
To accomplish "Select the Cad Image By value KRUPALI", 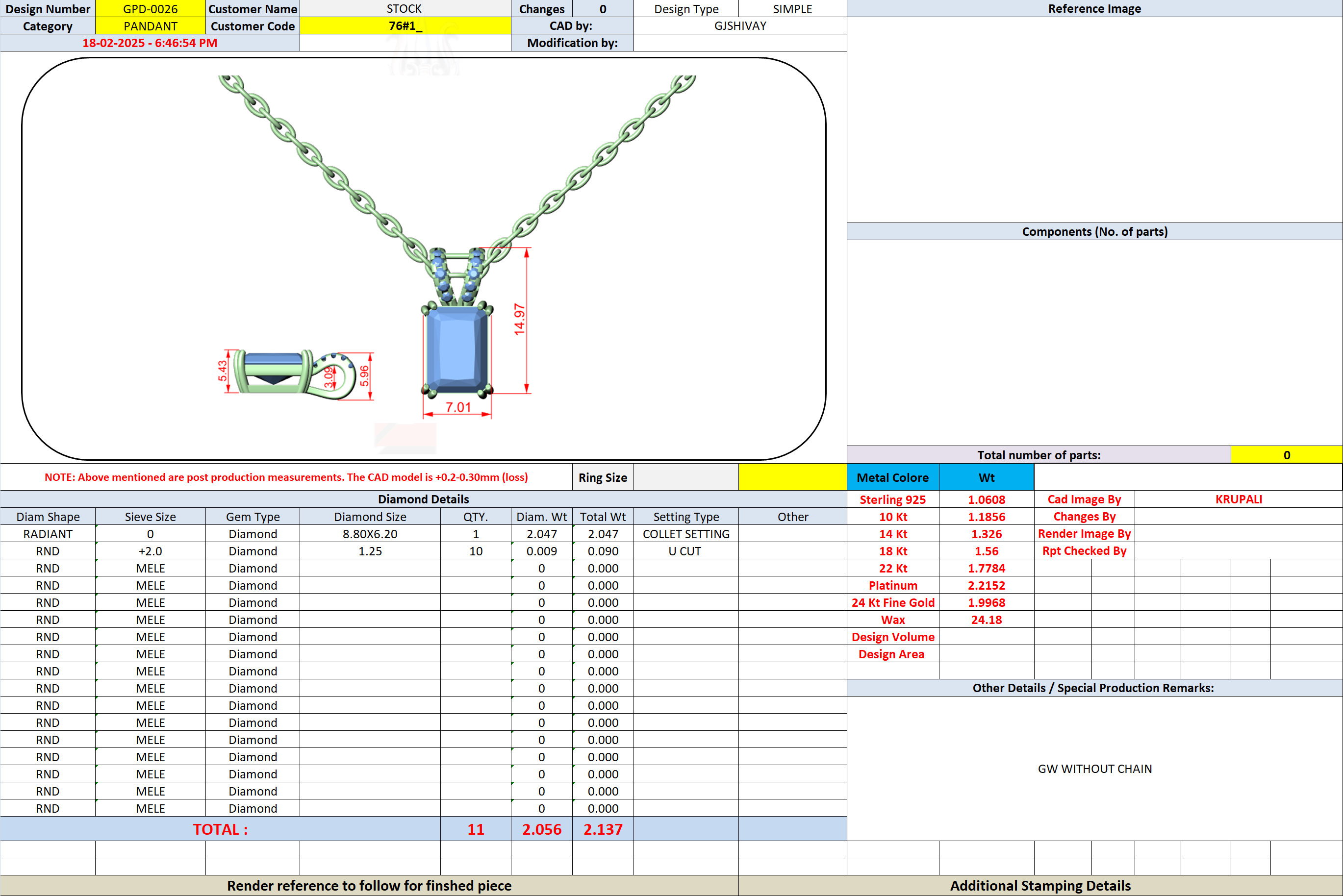I will [x=1239, y=499].
